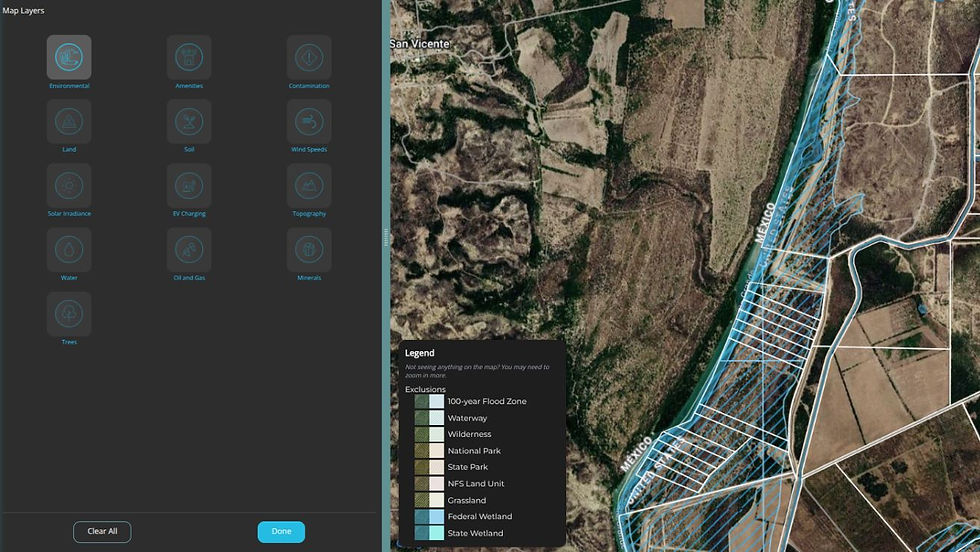Click the Map Layers panel title

(23, 11)
